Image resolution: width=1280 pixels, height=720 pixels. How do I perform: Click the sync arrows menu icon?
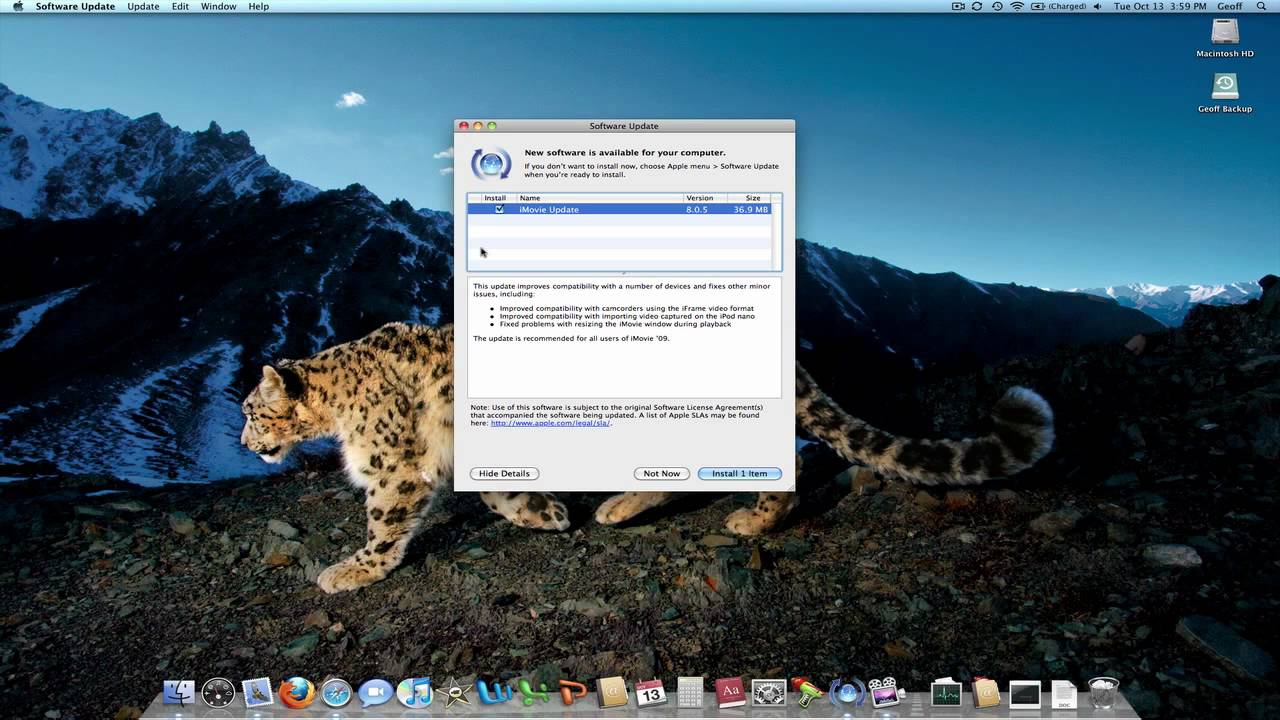pos(977,6)
